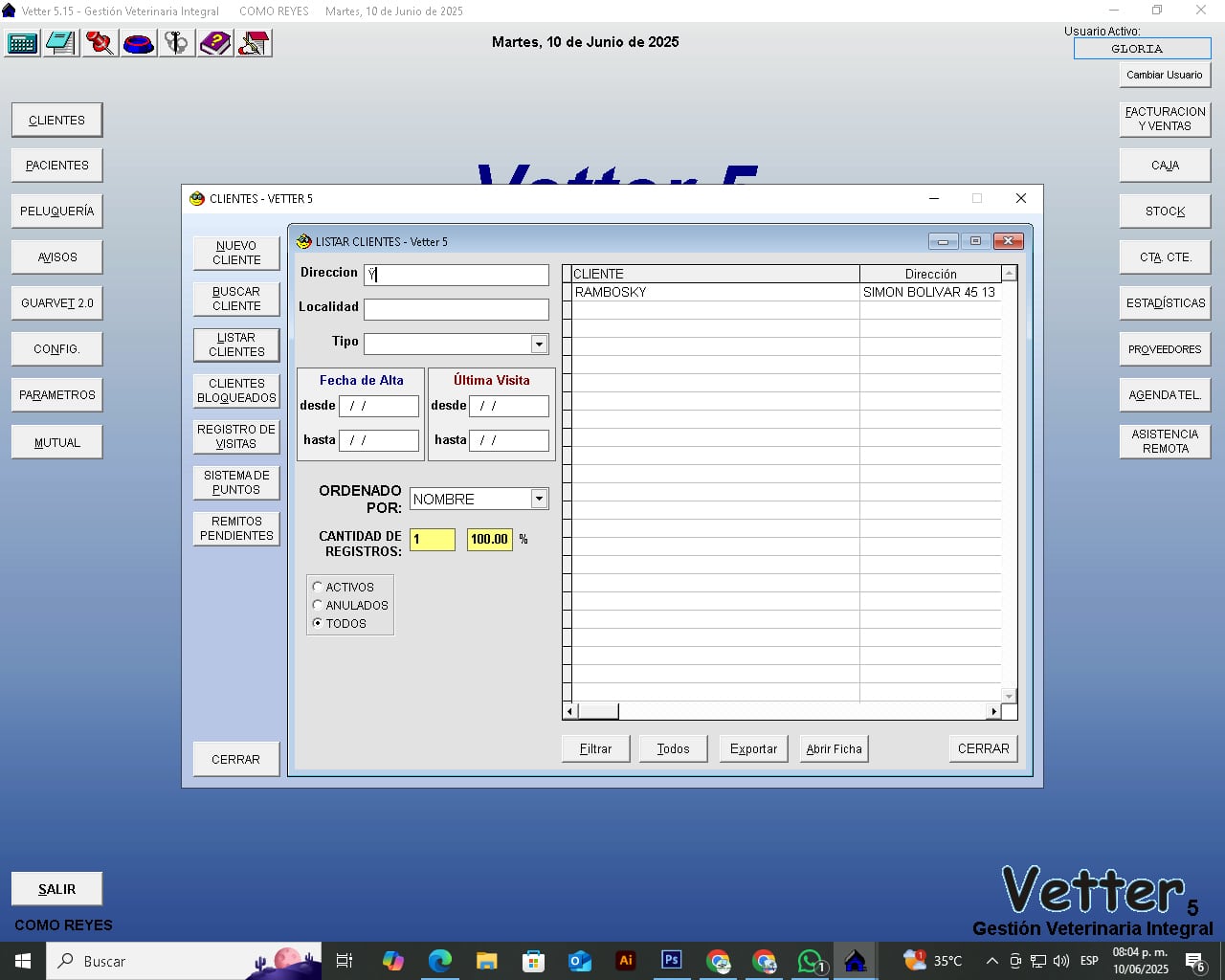Select the ACTIVOS radio button
1225x980 pixels.
tap(318, 587)
